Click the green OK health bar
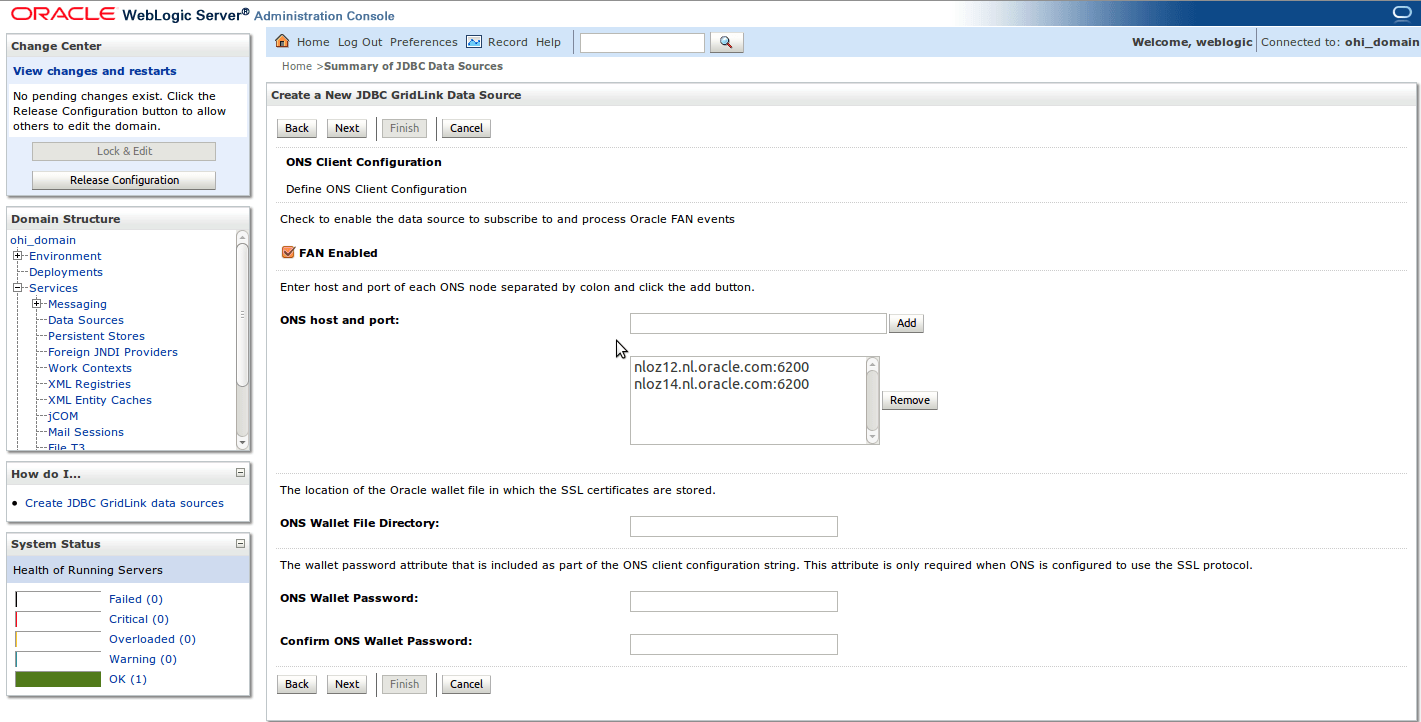The image size is (1421, 722). pos(58,679)
